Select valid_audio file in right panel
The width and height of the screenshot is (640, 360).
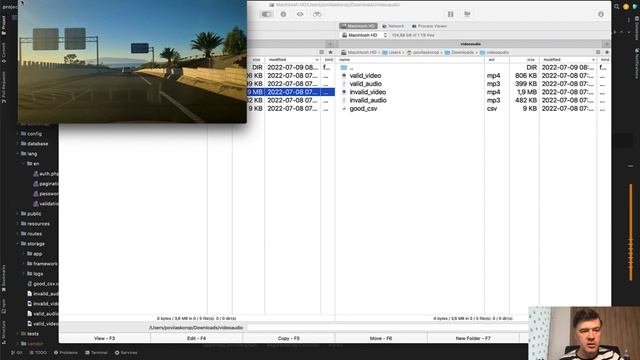(473, 84)
